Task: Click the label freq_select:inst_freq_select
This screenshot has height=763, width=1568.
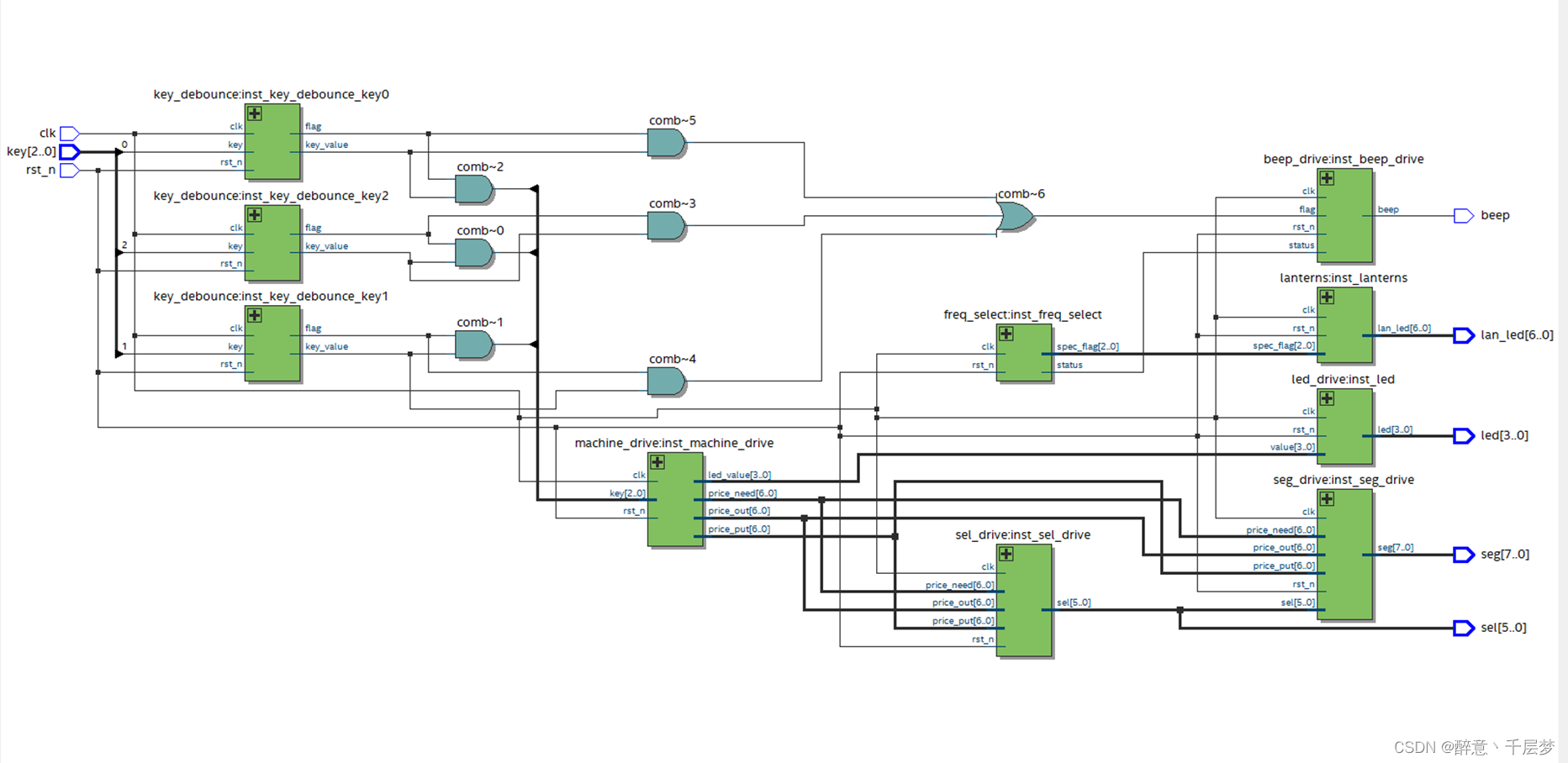Action: (x=1022, y=314)
